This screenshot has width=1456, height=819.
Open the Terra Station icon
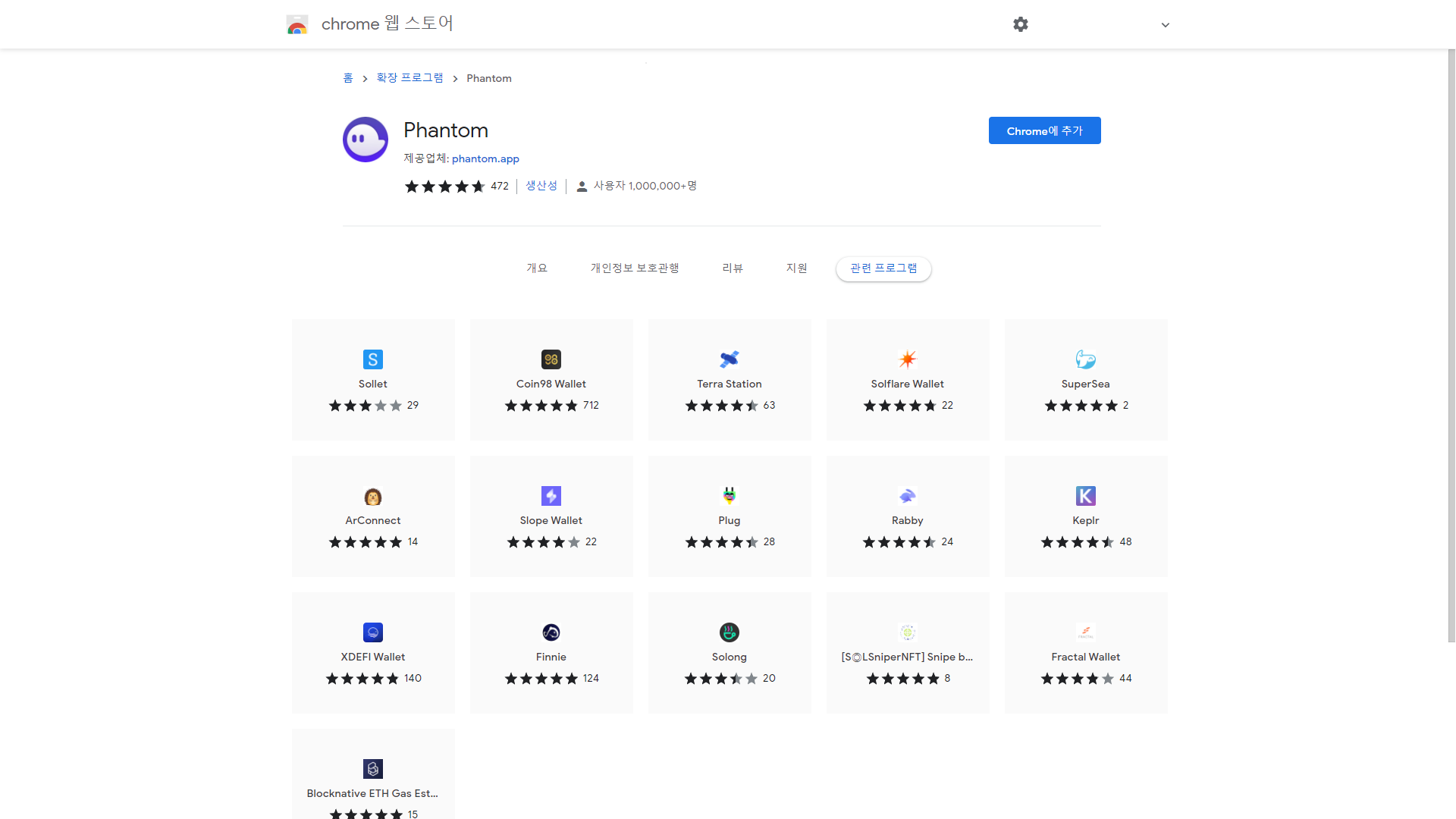730,359
